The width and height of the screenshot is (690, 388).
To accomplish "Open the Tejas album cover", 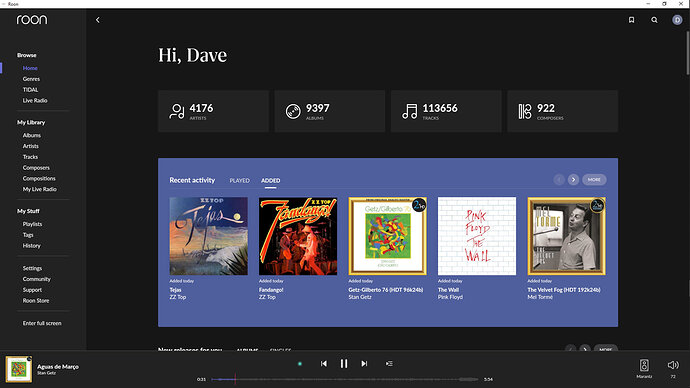I will 209,236.
